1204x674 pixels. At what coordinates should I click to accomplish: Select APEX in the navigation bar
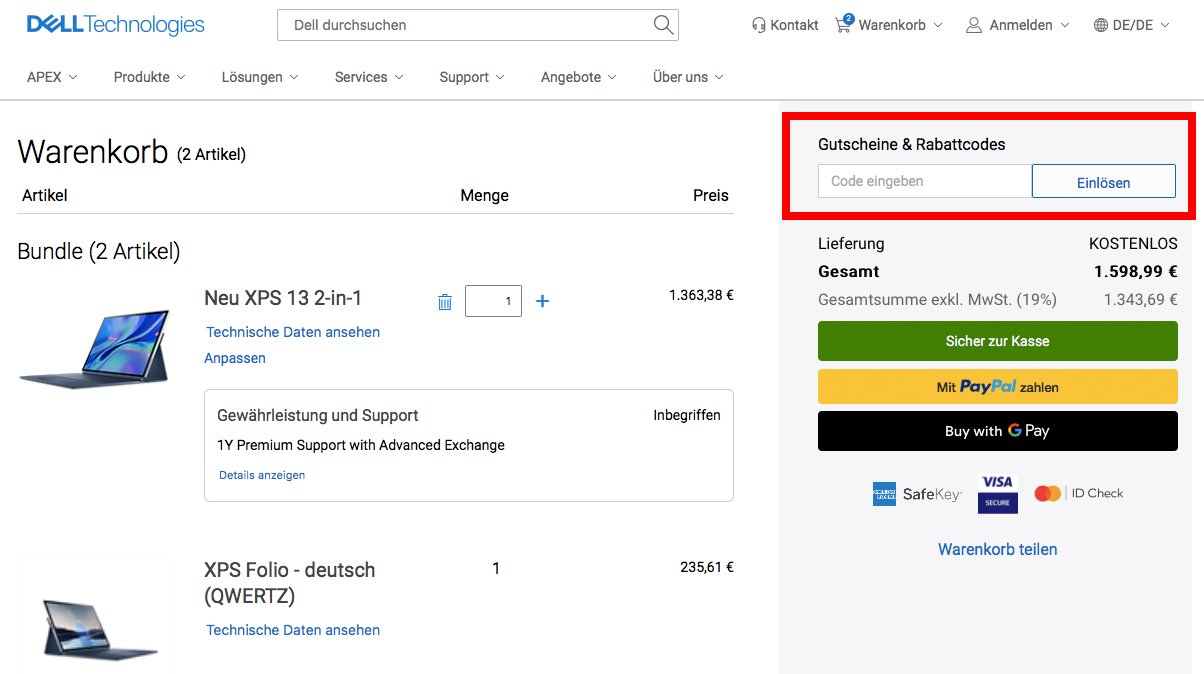(x=43, y=76)
